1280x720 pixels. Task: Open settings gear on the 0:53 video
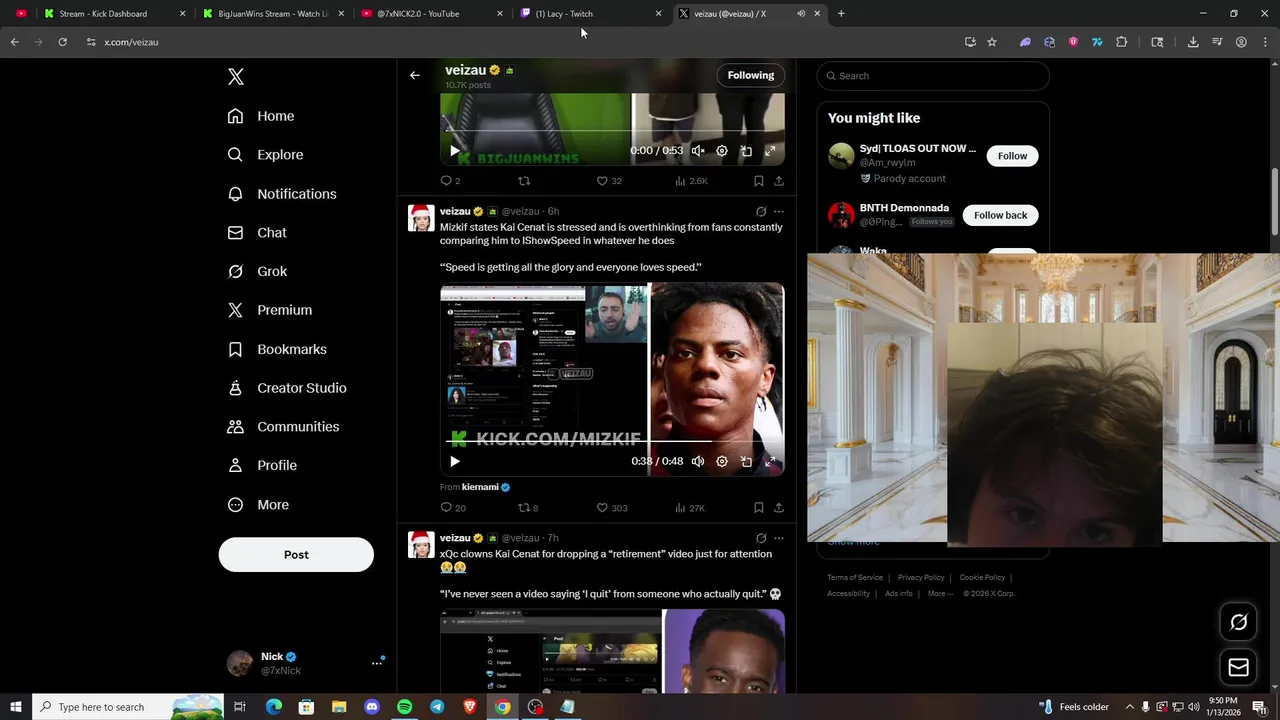722,151
